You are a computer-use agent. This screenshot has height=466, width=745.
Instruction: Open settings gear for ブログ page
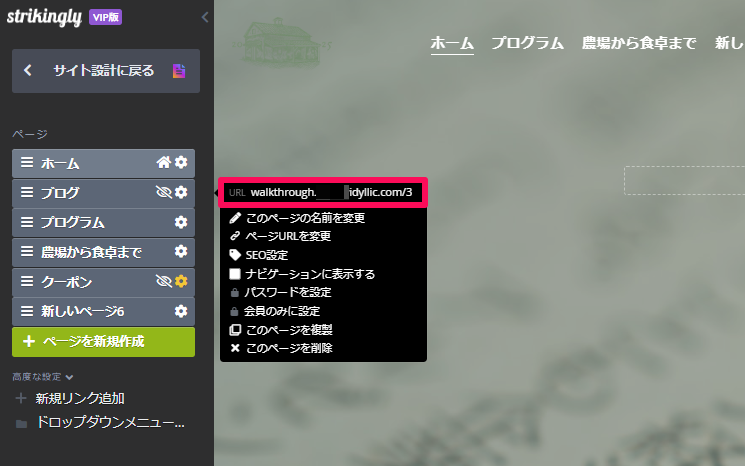tap(181, 192)
